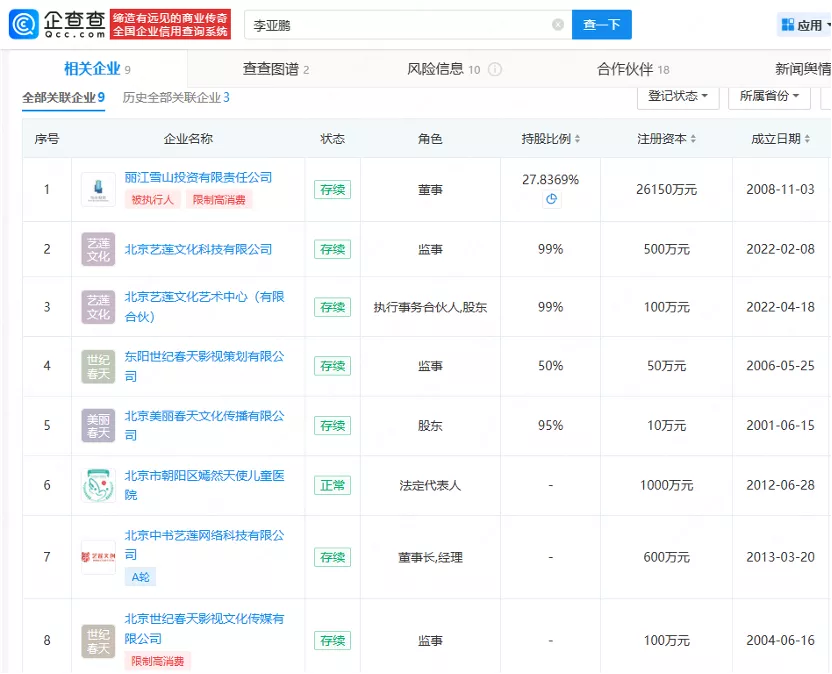The width and height of the screenshot is (832, 674).
Task: Open the risk info help question-mark icon
Action: tap(495, 70)
